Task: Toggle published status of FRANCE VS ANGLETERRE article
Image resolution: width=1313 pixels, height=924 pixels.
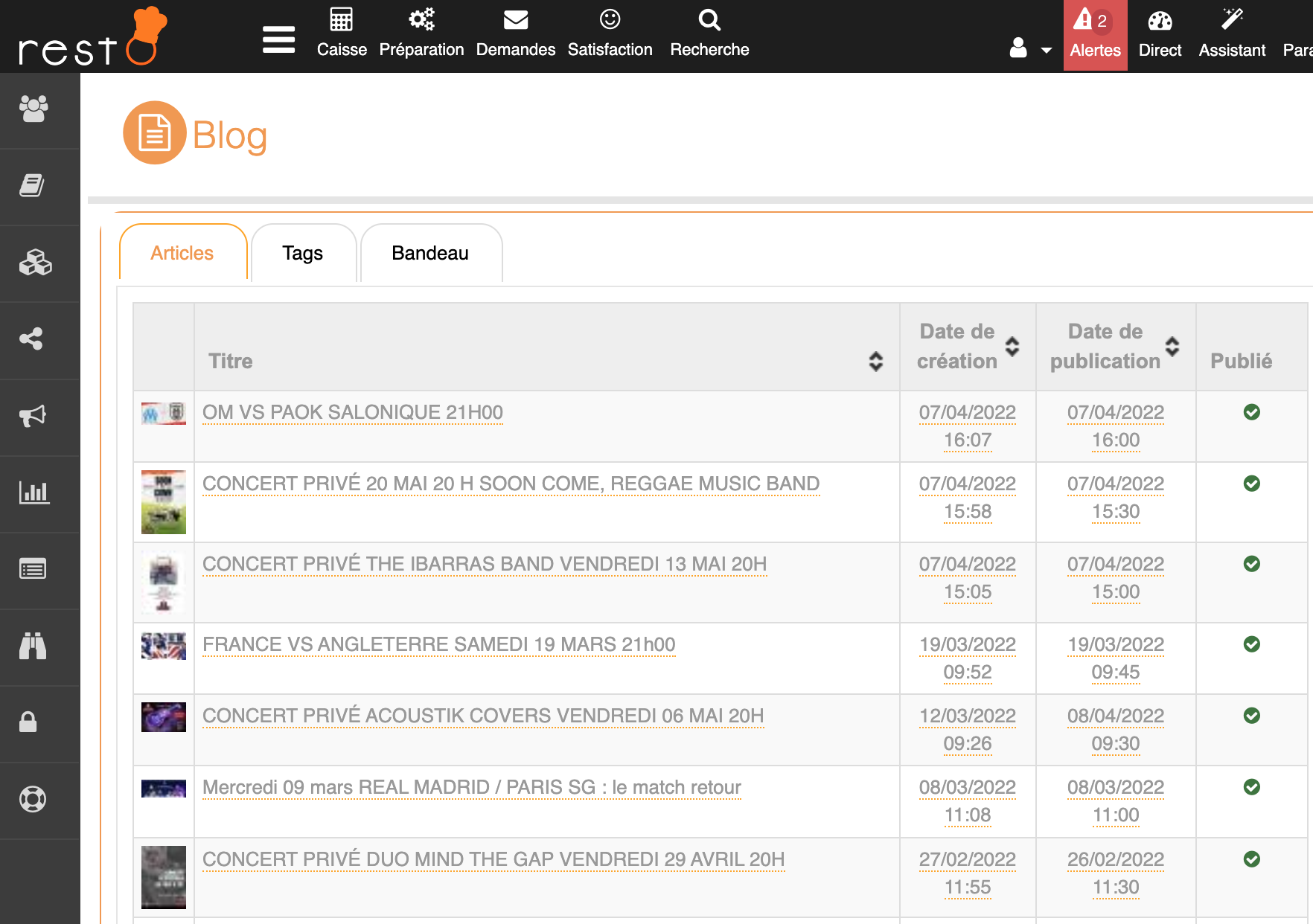Action: 1252,644
